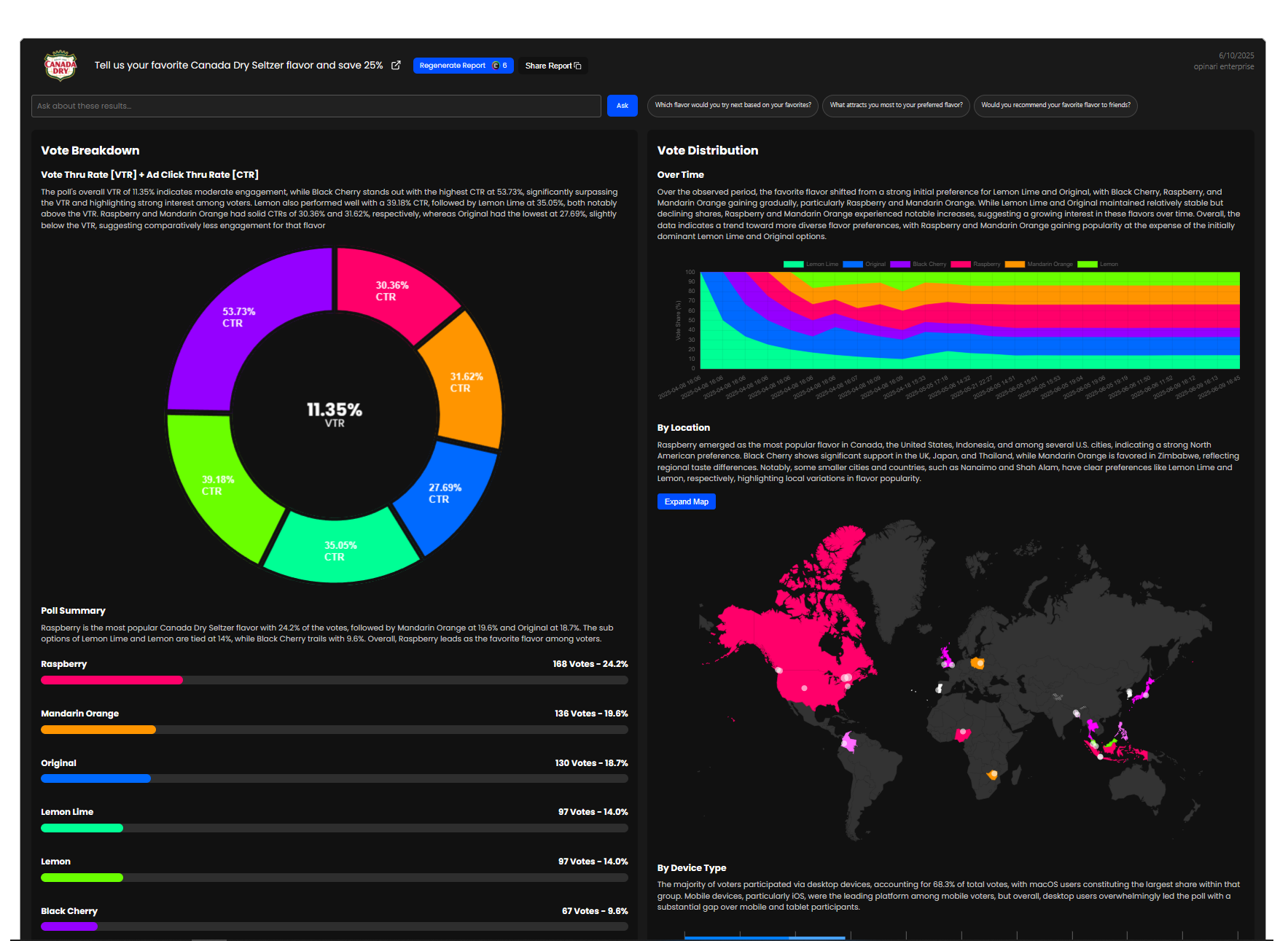Click the copy icon in Share Report
Viewport: 1288px width, 941px height.
click(x=578, y=66)
